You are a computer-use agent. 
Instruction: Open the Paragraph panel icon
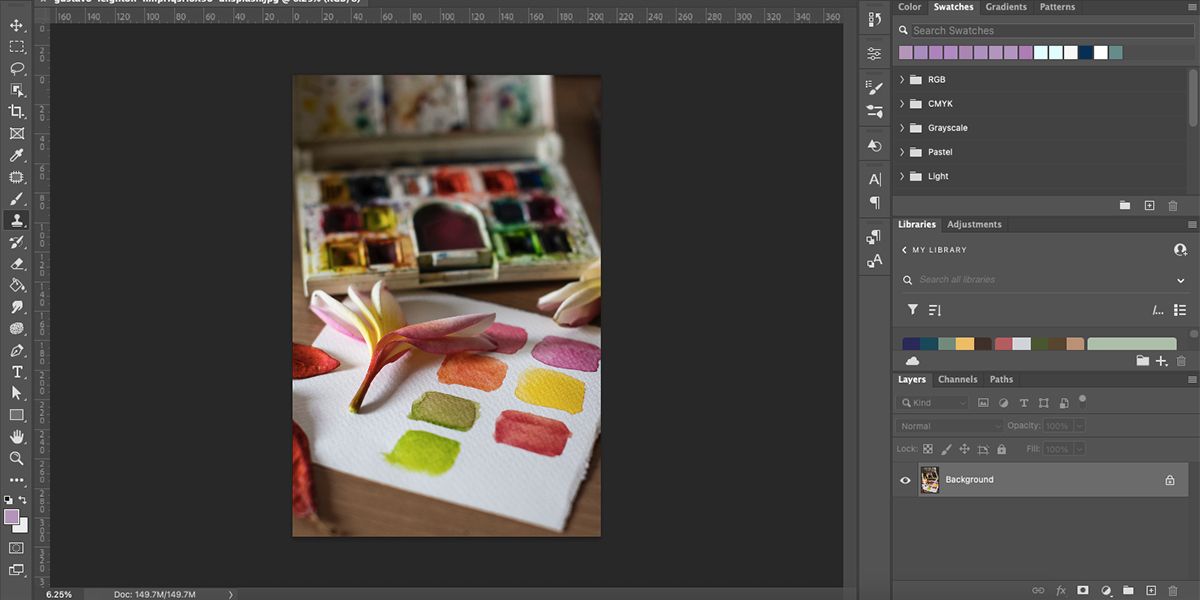point(875,202)
